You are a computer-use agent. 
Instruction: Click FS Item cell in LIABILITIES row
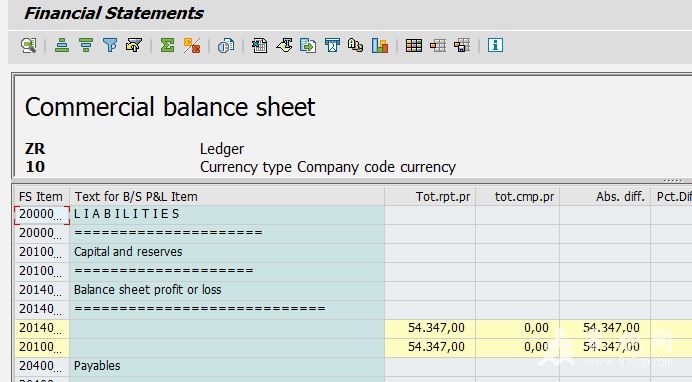coord(41,214)
